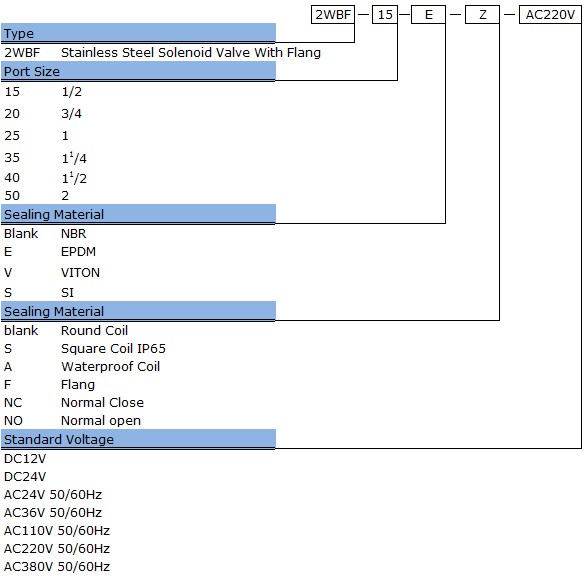Screen dimensions: 586x576
Task: Click the 1/2 port size row
Action: (x=43, y=91)
